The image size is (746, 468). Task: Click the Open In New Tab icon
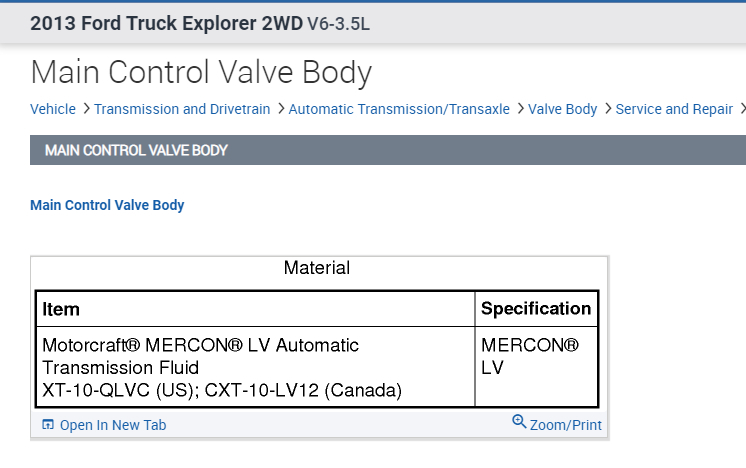click(48, 425)
